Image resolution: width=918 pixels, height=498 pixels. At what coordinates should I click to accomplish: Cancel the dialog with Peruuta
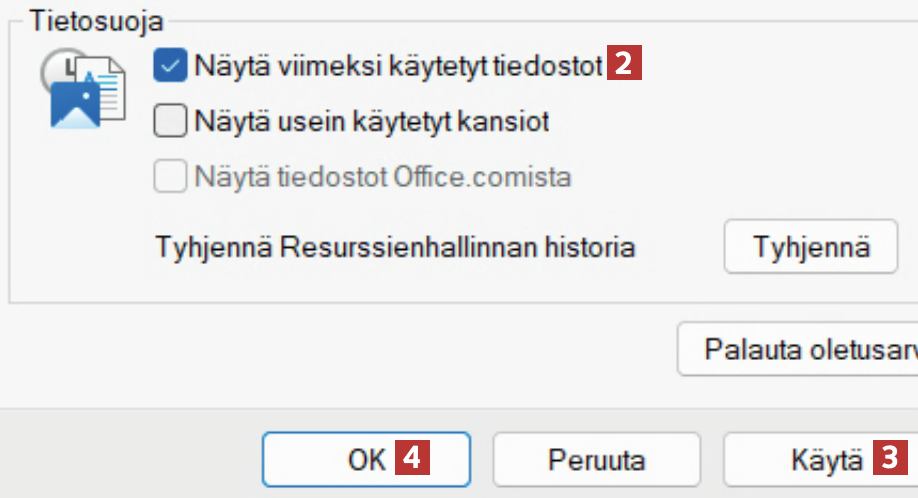click(596, 460)
